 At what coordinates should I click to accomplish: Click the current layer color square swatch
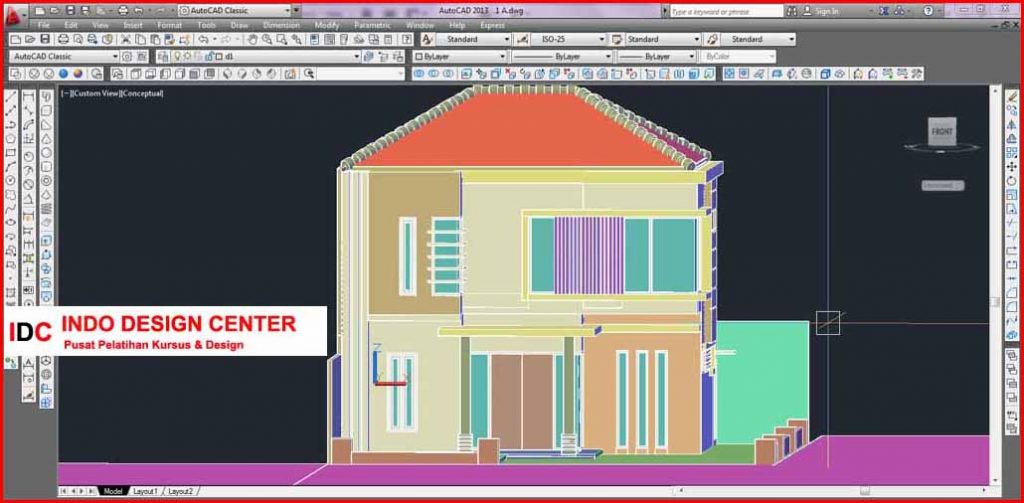[219, 57]
